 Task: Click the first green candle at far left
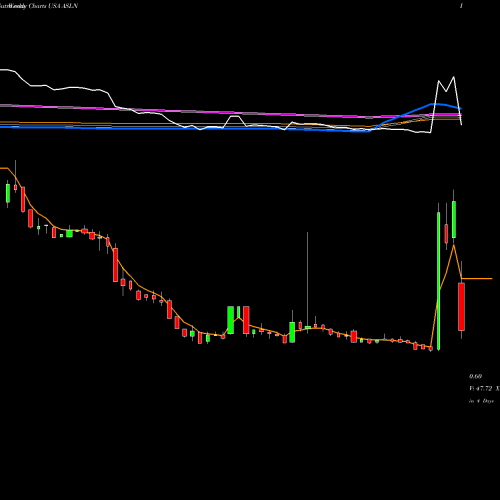point(8,193)
